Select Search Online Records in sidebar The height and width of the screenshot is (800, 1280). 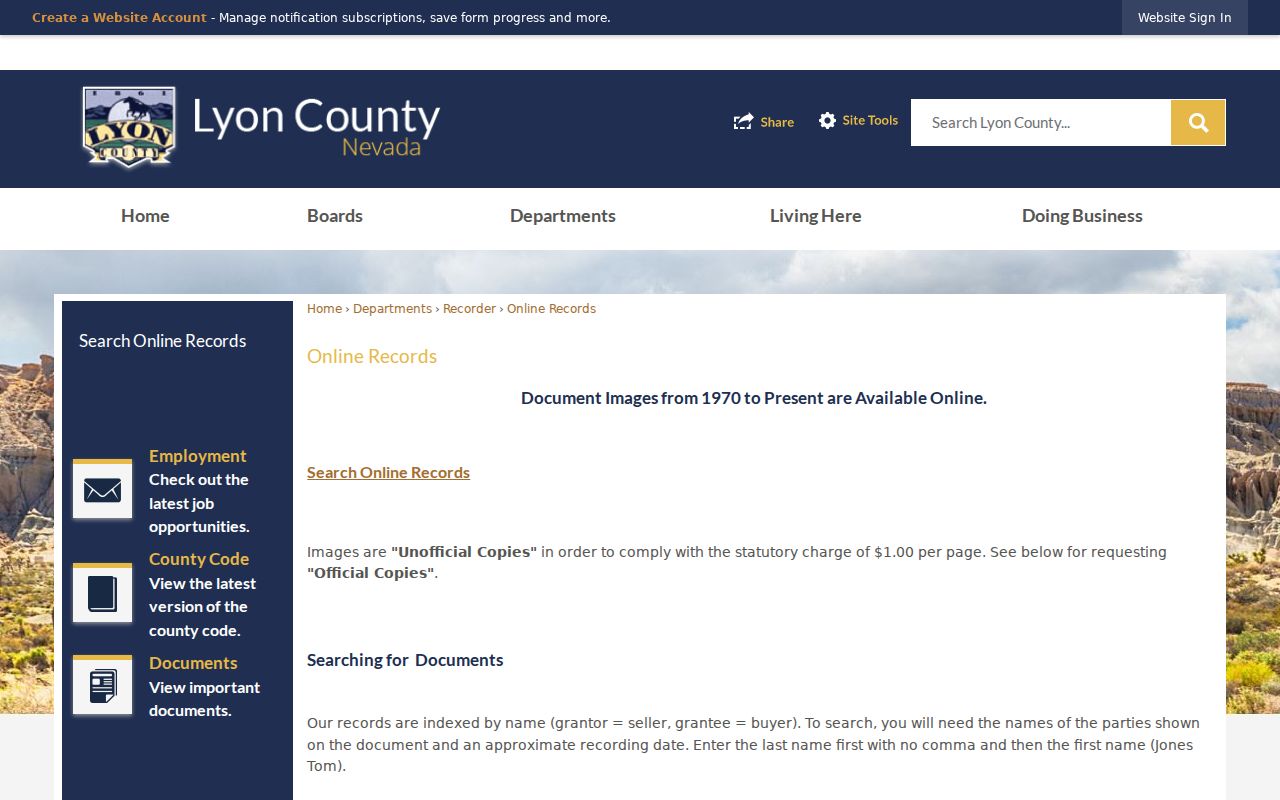click(162, 340)
